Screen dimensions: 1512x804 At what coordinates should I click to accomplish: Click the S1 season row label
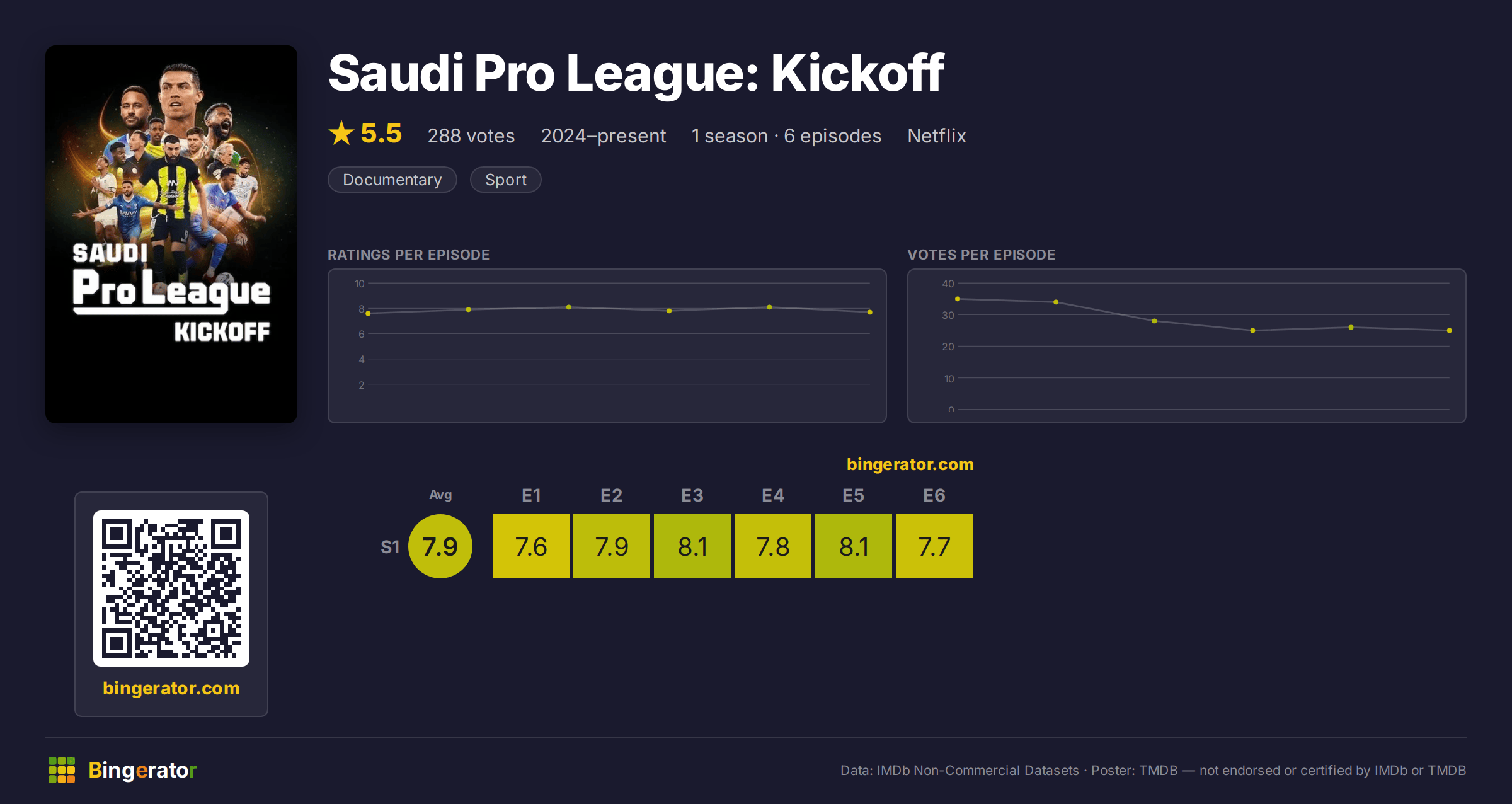390,547
